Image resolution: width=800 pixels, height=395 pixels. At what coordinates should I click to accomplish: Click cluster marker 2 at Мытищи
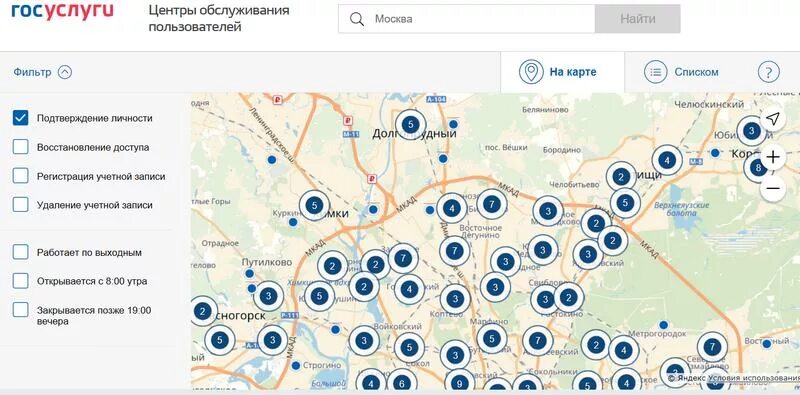pyautogui.click(x=621, y=177)
